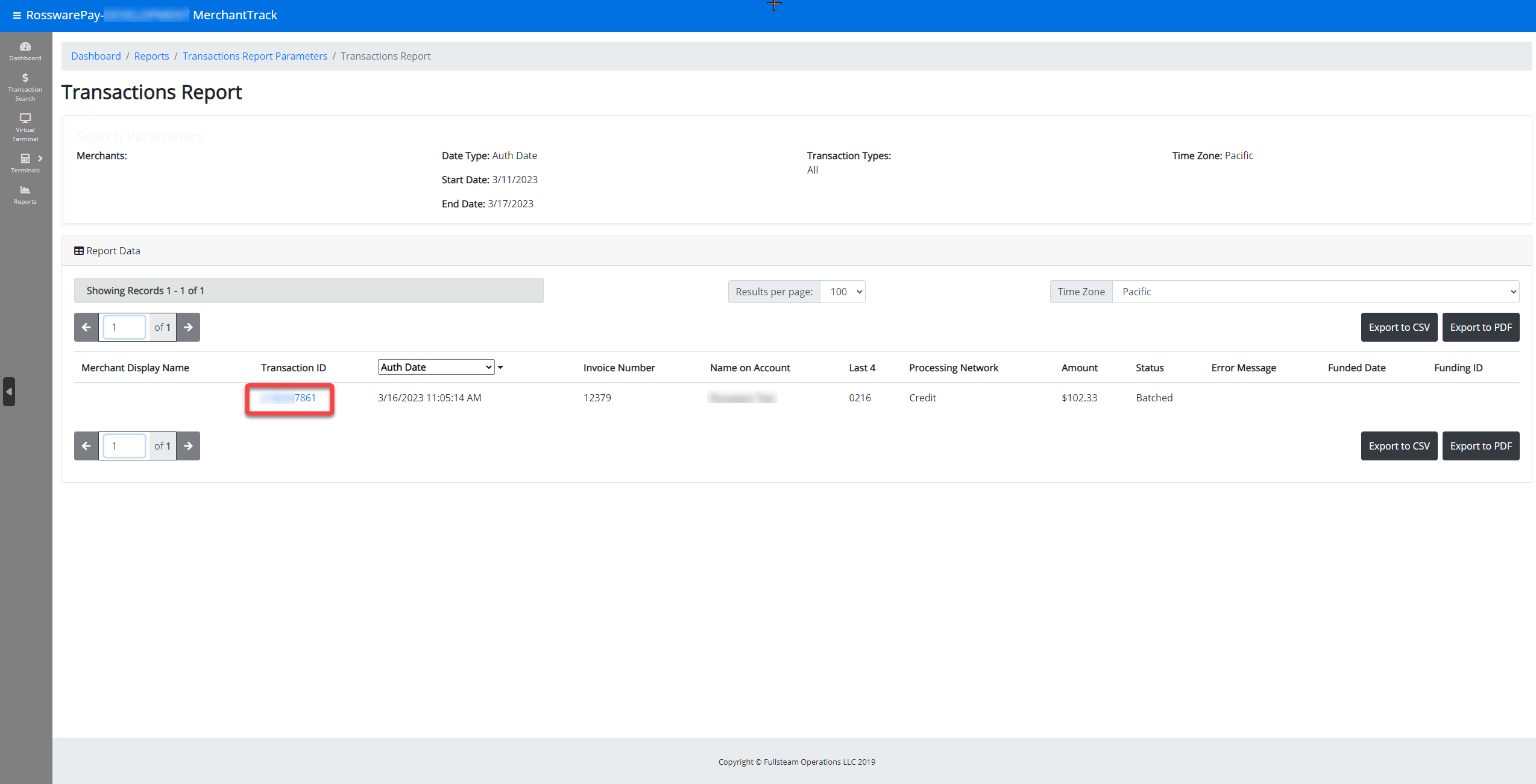This screenshot has height=784, width=1536.
Task: Go to previous page using top arrow
Action: coord(86,327)
